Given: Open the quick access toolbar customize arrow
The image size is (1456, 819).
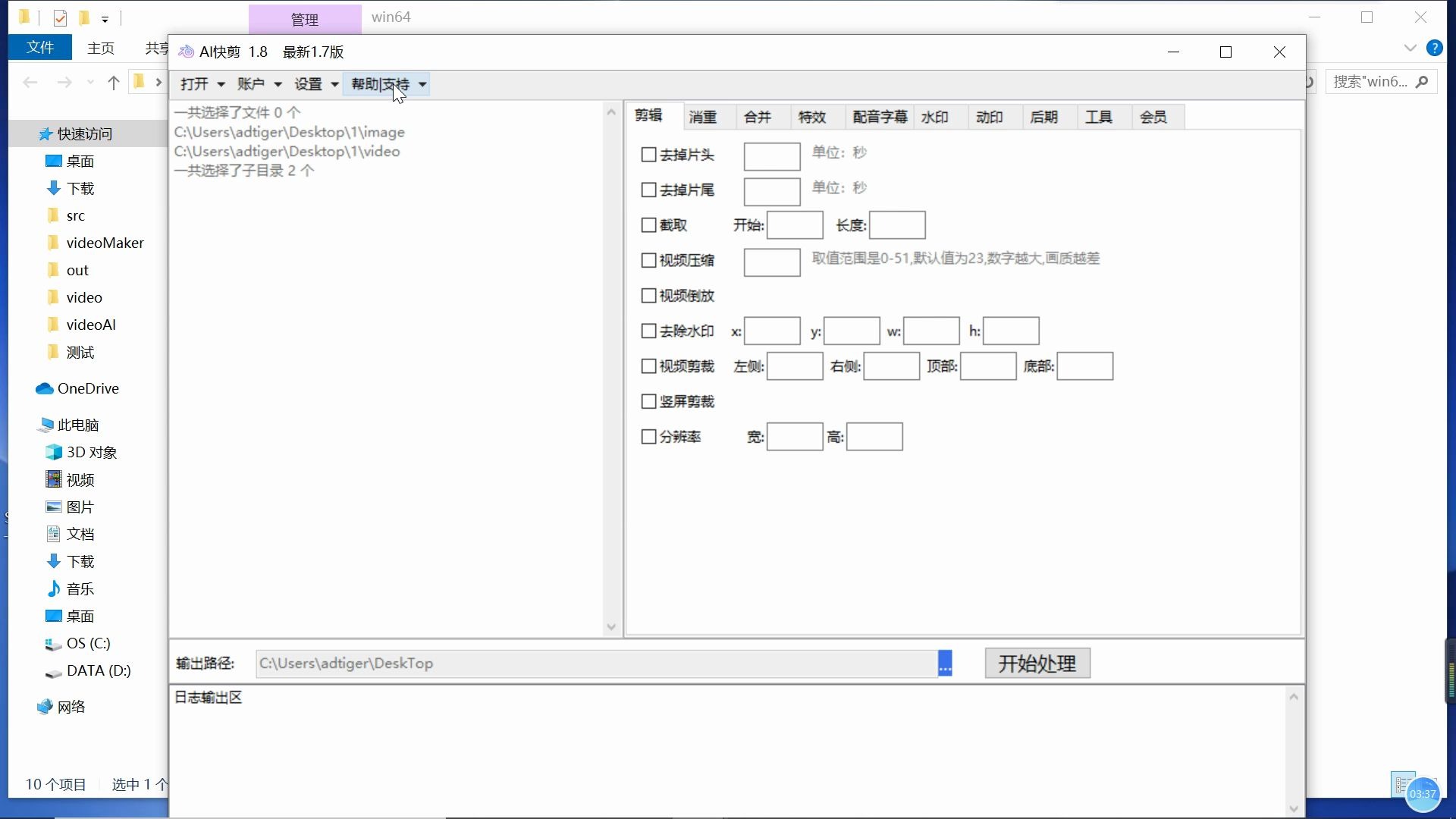Looking at the screenshot, I should pos(105,19).
